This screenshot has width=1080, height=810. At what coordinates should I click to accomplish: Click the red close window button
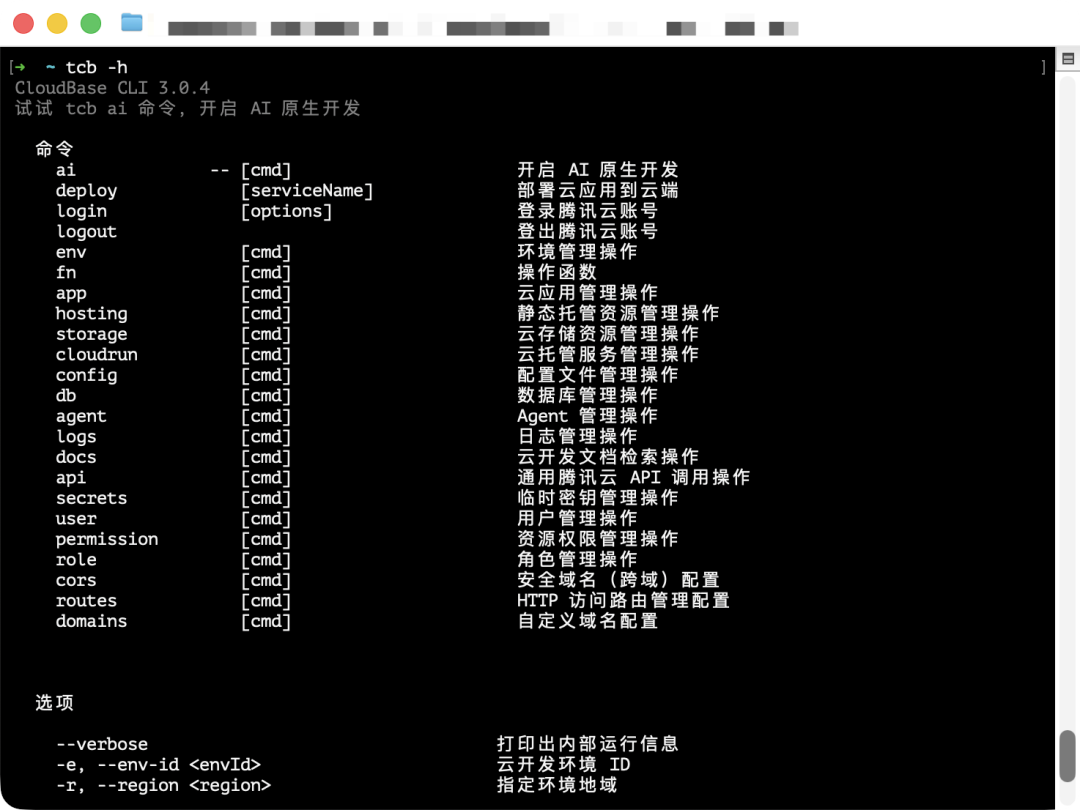tap(23, 23)
